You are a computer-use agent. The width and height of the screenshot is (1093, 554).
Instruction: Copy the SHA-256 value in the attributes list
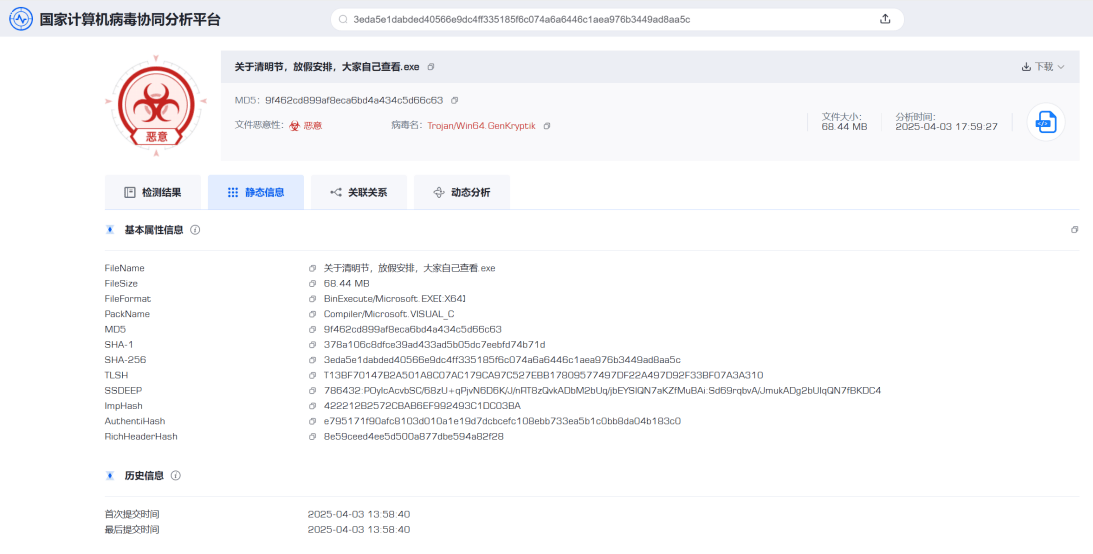[x=313, y=360]
